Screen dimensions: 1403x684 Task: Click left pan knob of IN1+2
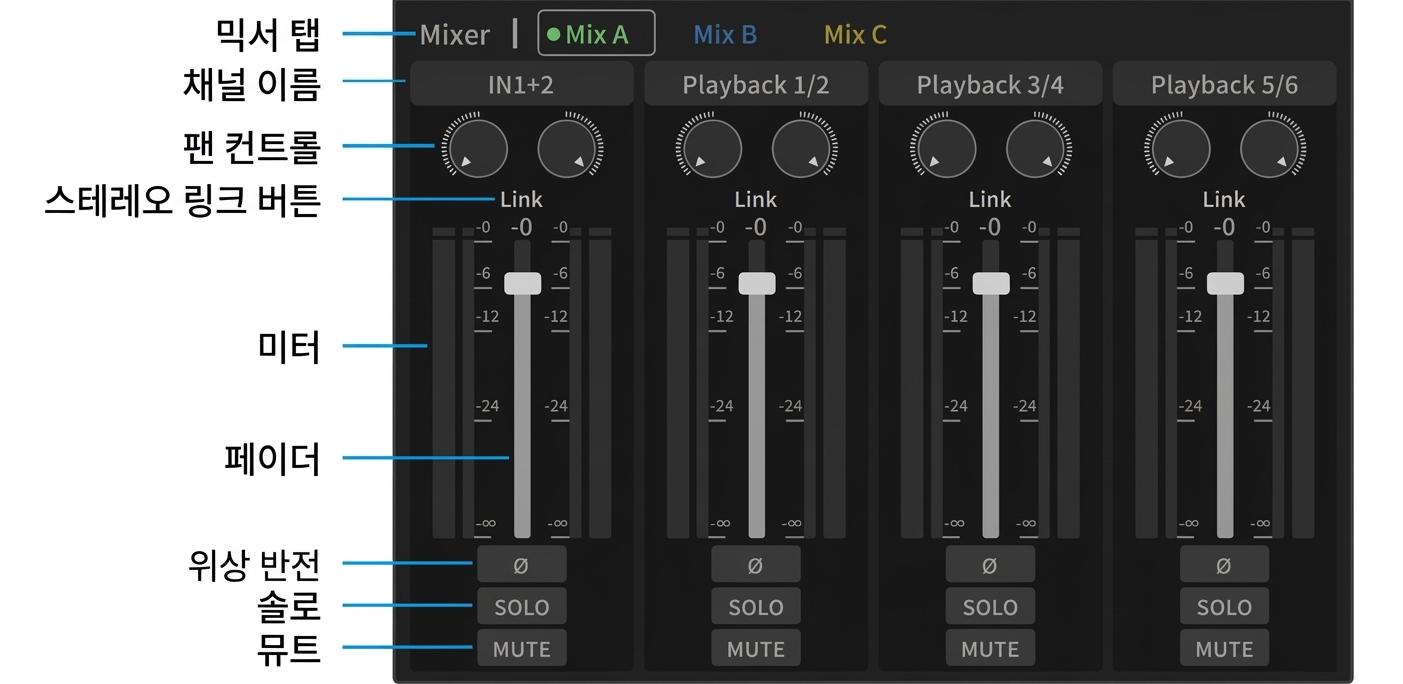474,149
